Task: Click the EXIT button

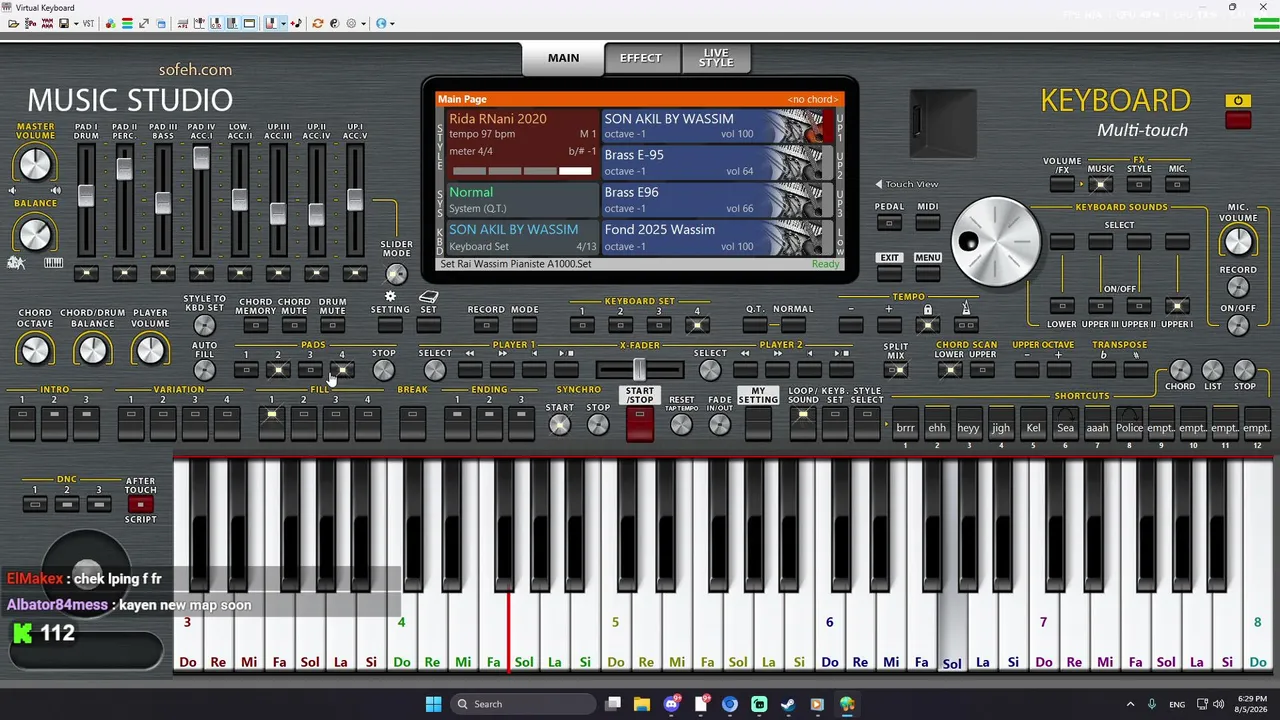Action: [x=889, y=274]
